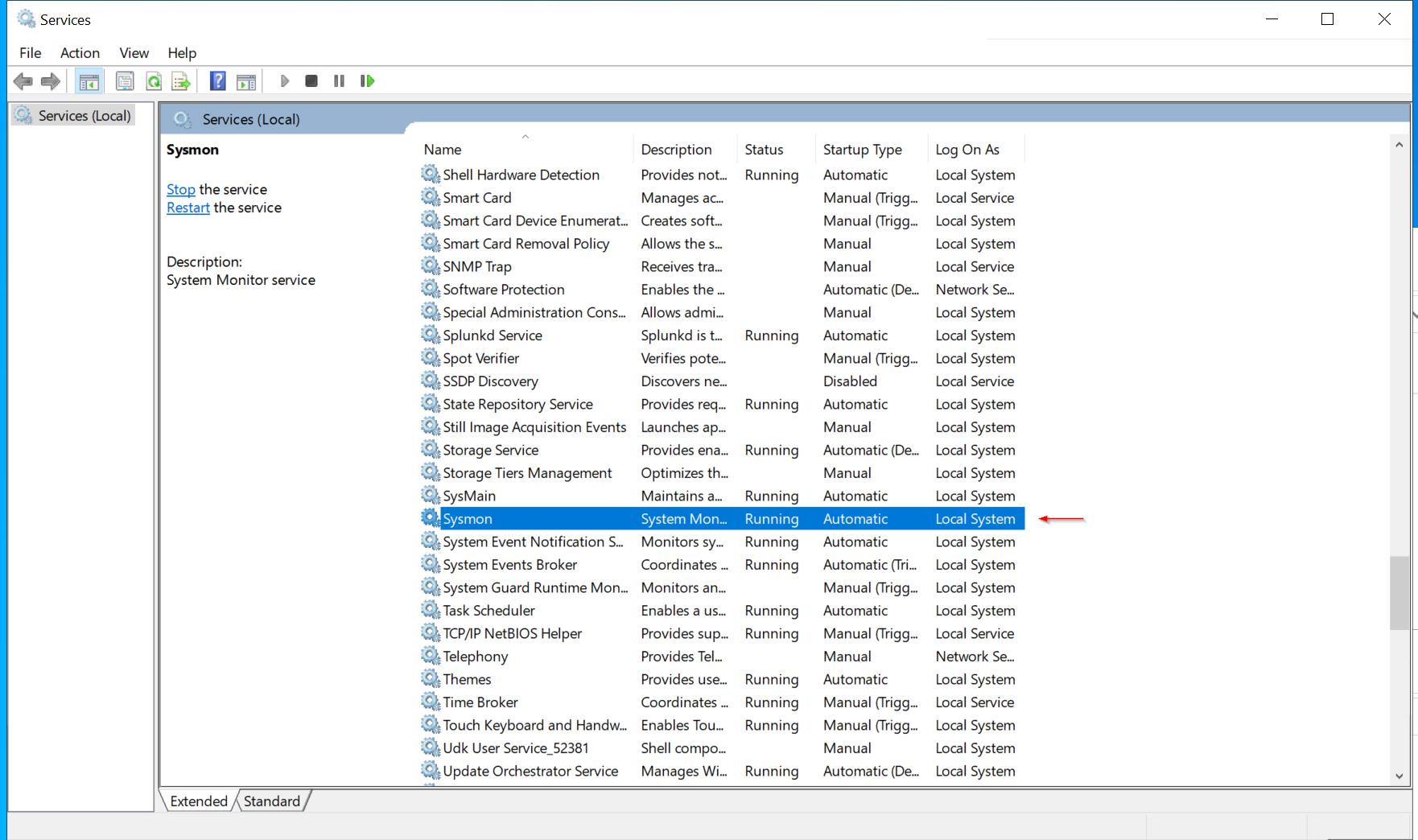Open the File menu
This screenshot has height=840, width=1418.
31,53
